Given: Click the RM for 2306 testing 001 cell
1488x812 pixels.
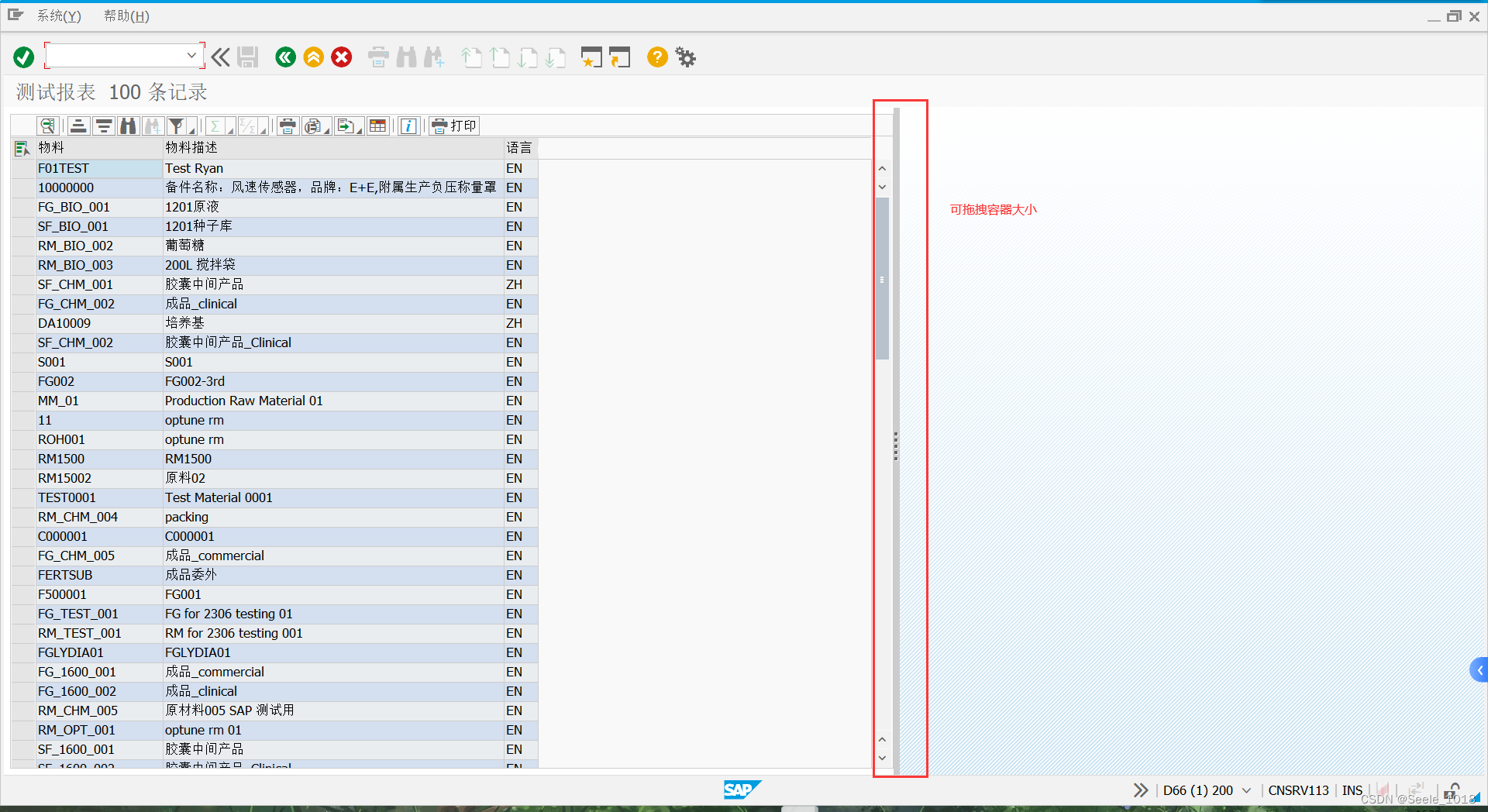Looking at the screenshot, I should click(333, 633).
